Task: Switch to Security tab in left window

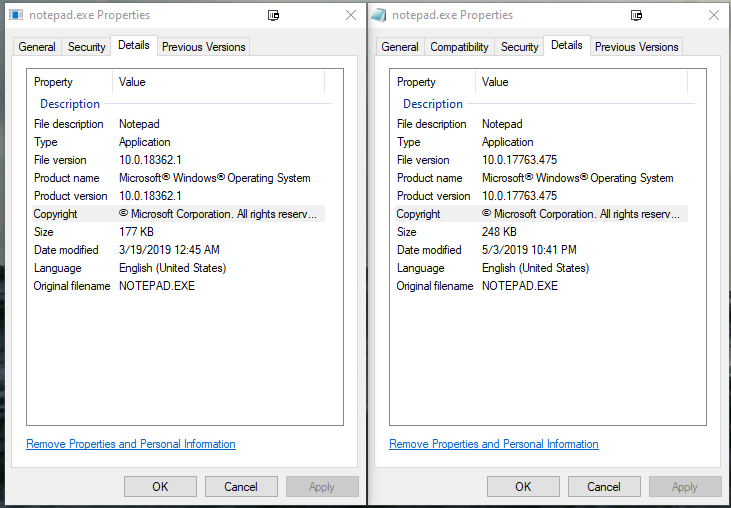Action: [86, 47]
